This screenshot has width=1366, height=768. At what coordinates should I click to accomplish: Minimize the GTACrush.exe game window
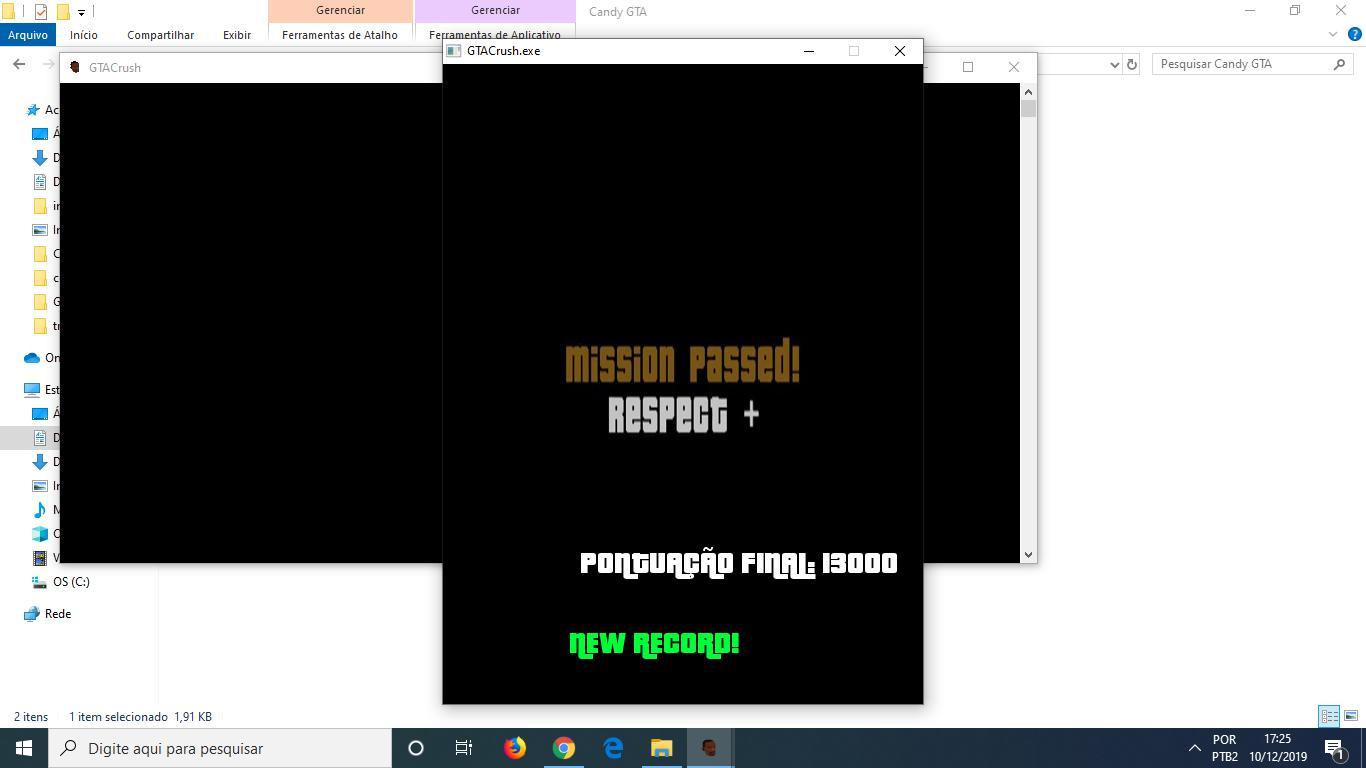click(809, 51)
